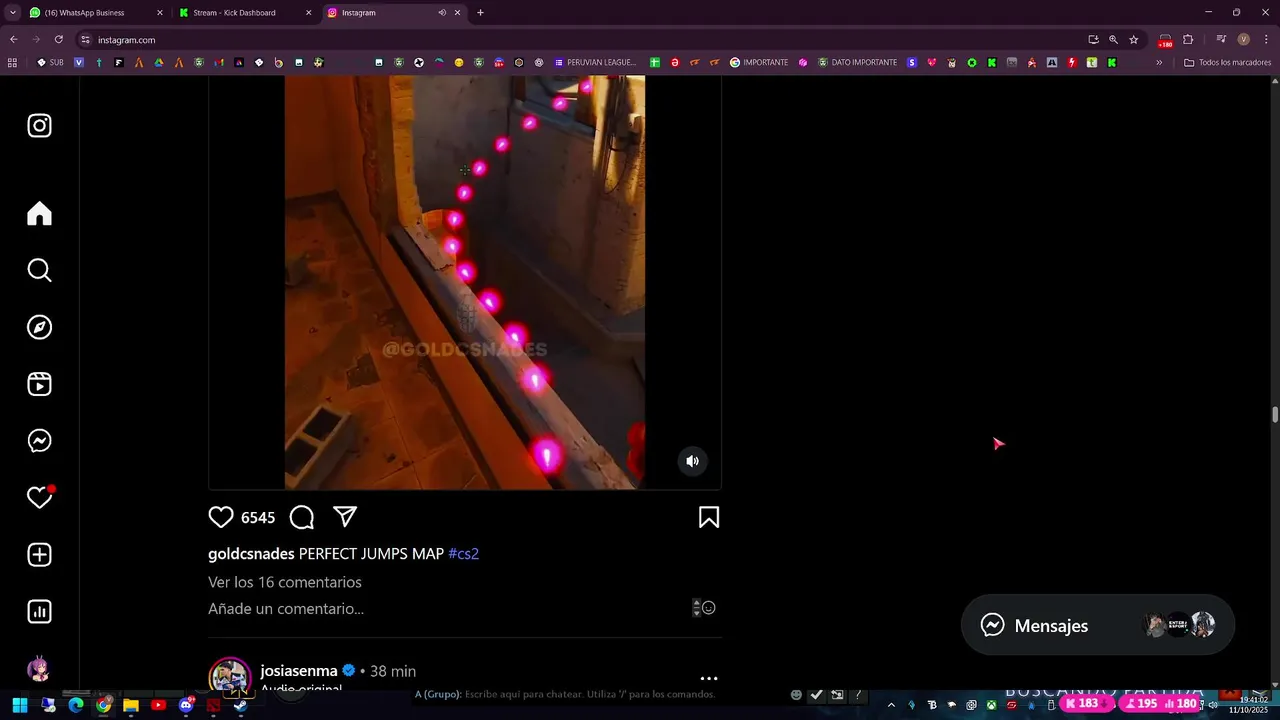1280x720 pixels.
Task: Select the Instagram browser tab
Action: pos(393,13)
